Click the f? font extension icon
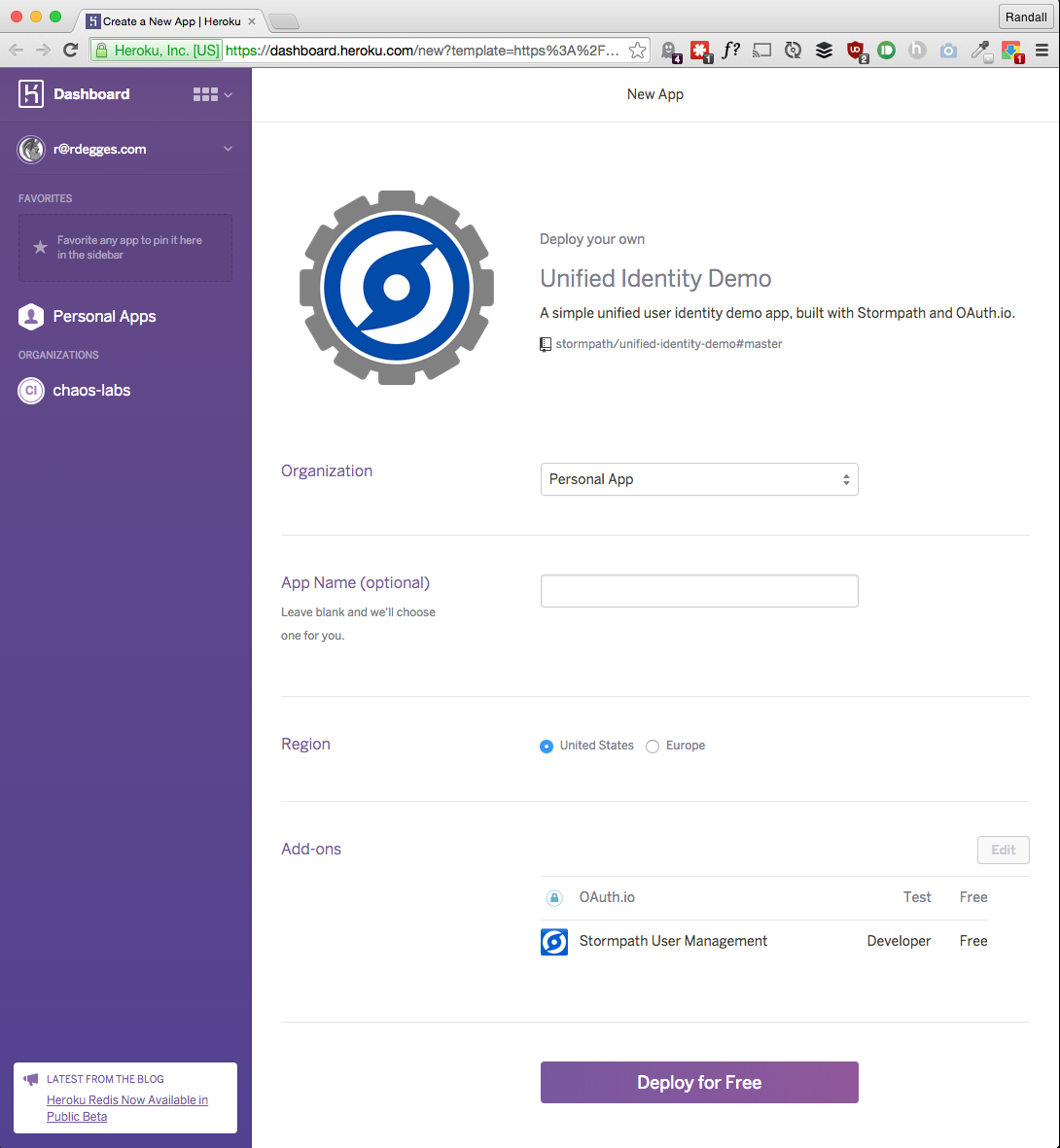 [730, 50]
